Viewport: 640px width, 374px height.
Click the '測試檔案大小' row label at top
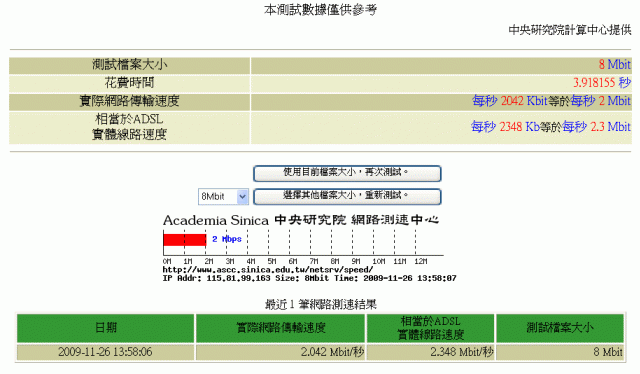coord(129,65)
